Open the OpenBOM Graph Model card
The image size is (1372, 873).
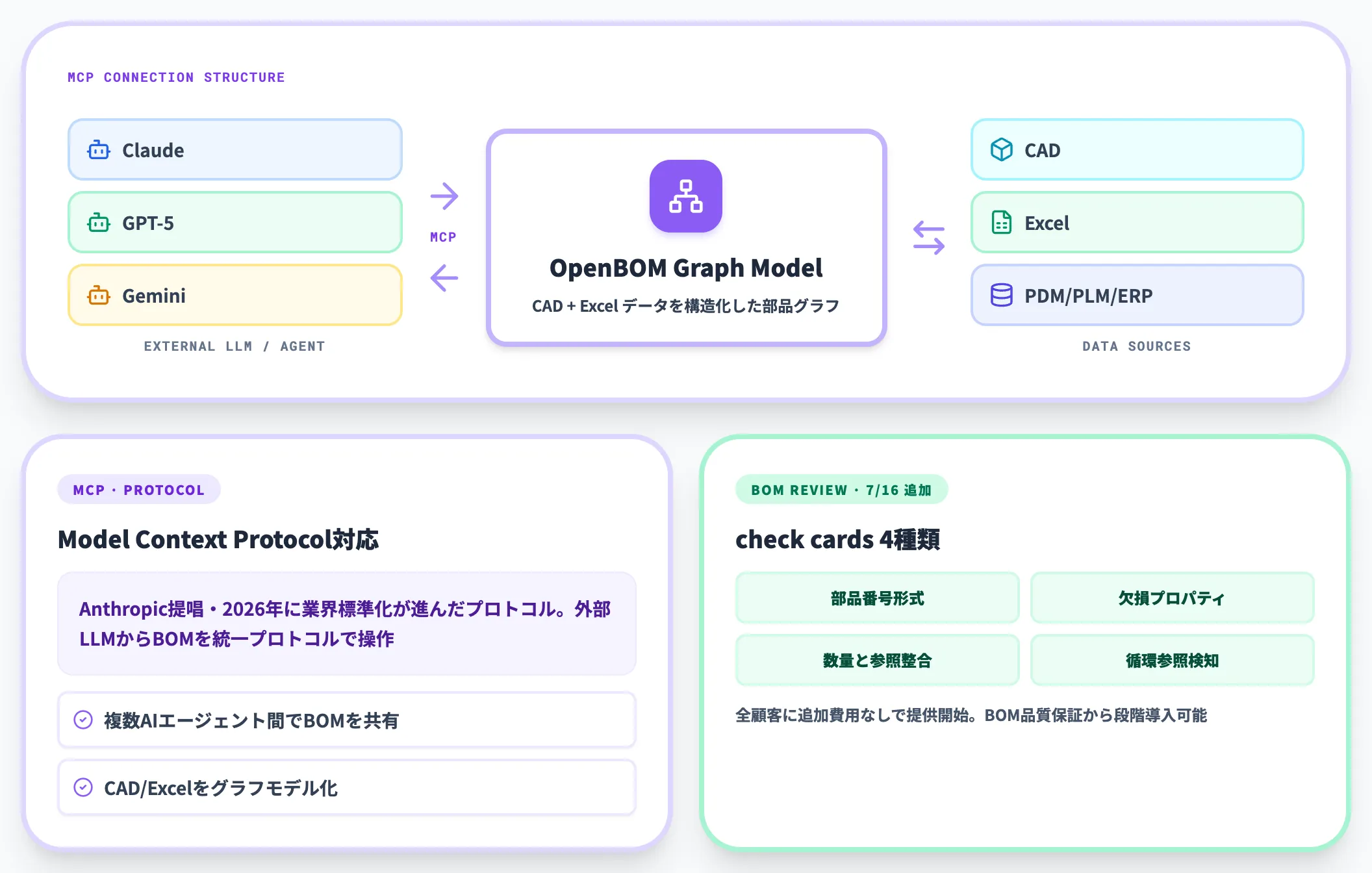pyautogui.click(x=687, y=237)
